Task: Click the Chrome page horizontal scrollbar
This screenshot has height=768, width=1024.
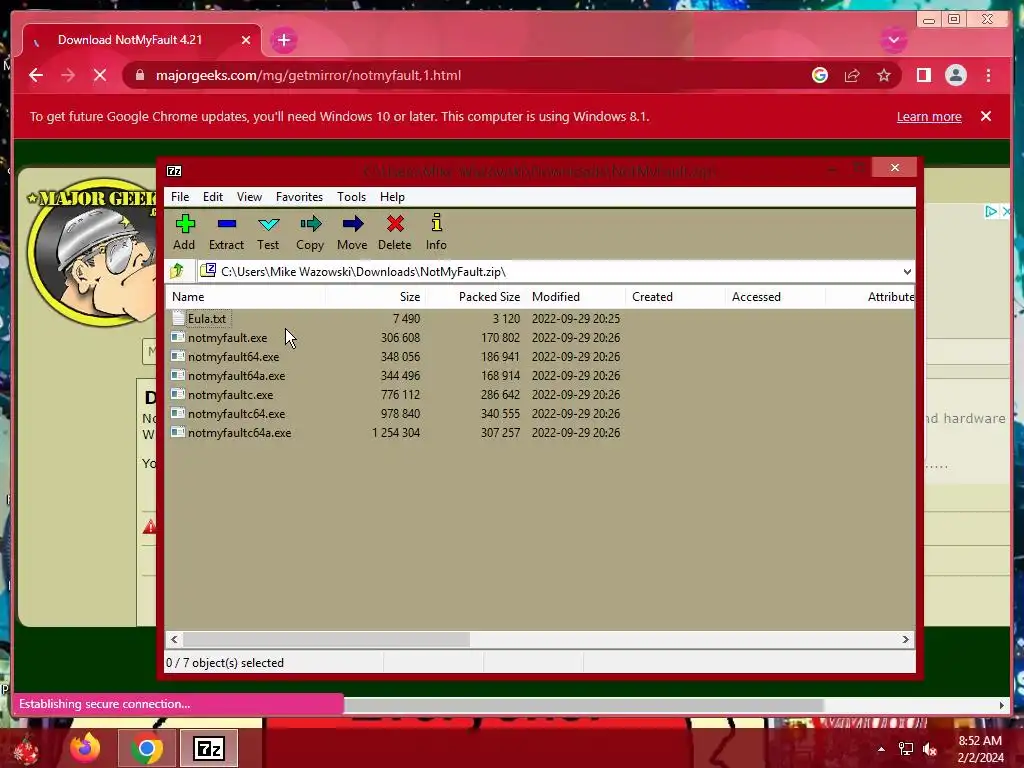Action: click(x=583, y=705)
